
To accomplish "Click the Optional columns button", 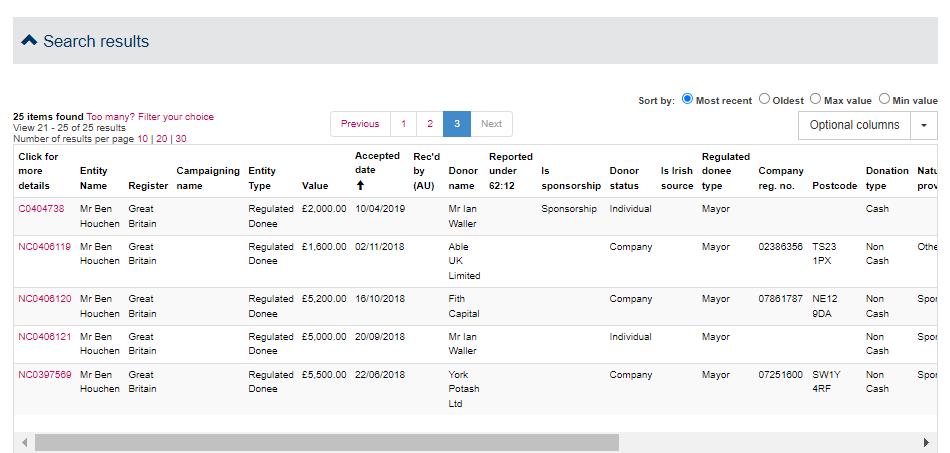I will (854, 125).
